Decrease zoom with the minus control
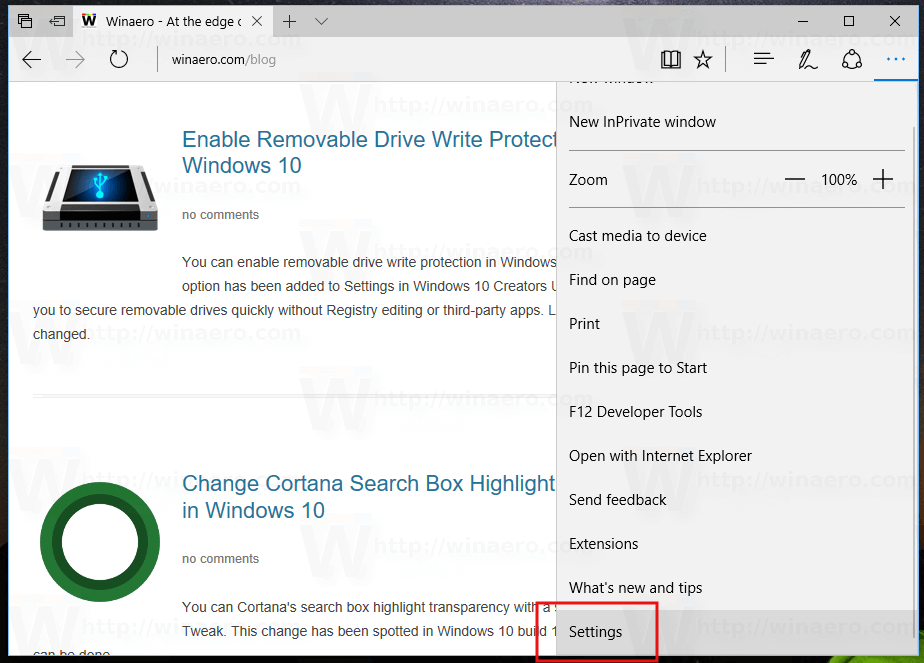This screenshot has width=924, height=663. [x=795, y=179]
